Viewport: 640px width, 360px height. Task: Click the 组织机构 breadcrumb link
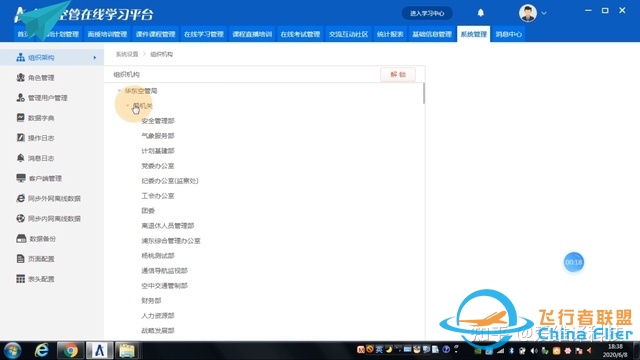click(x=161, y=54)
